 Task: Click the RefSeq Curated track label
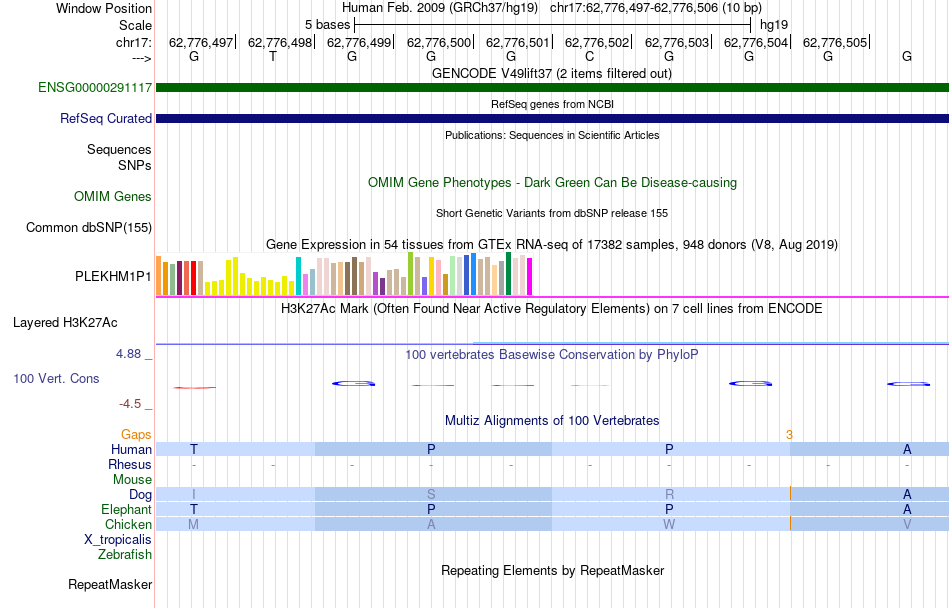[105, 118]
